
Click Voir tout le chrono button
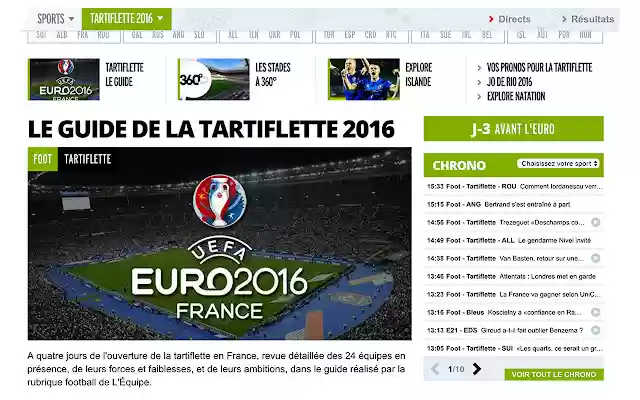click(554, 374)
